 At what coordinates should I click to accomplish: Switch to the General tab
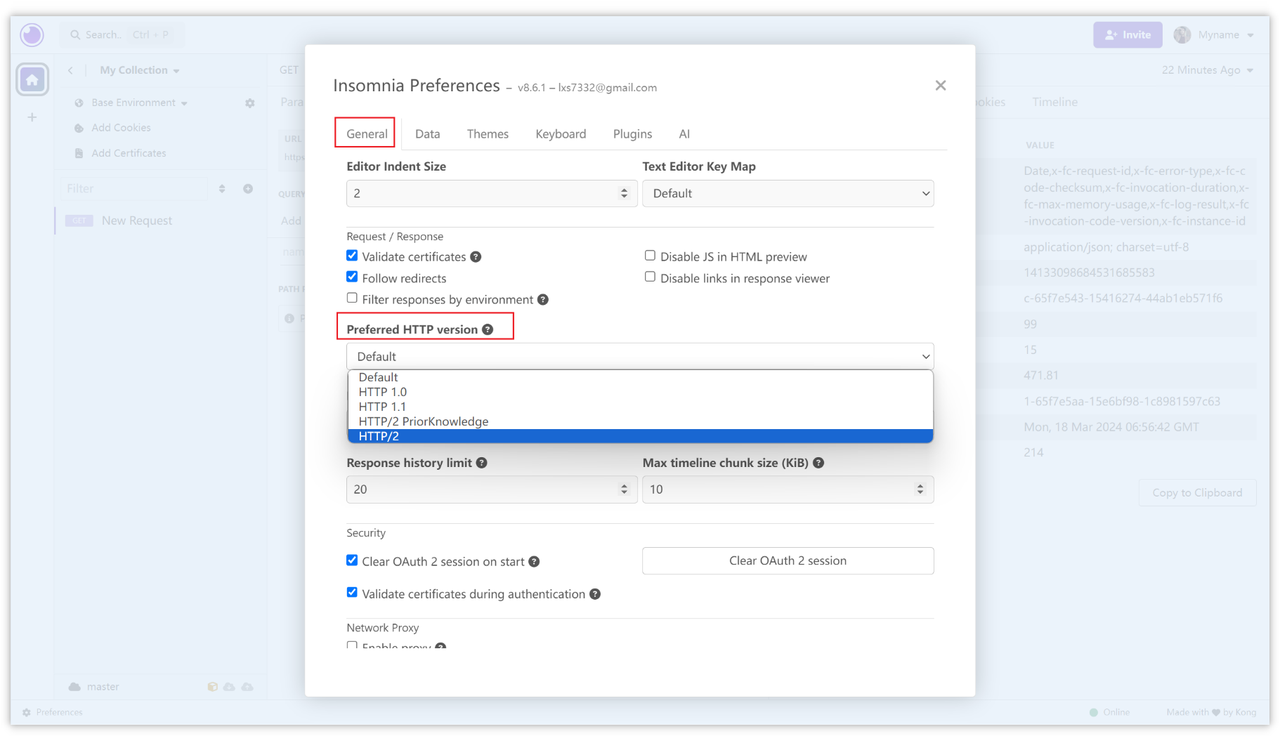[366, 134]
